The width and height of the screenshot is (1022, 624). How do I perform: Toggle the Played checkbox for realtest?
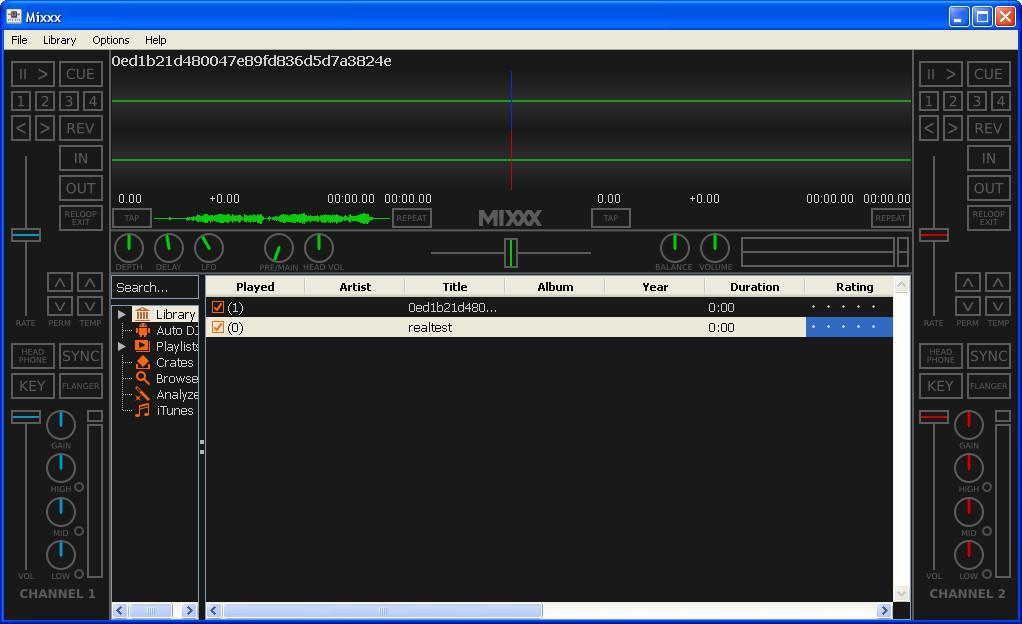coord(217,327)
